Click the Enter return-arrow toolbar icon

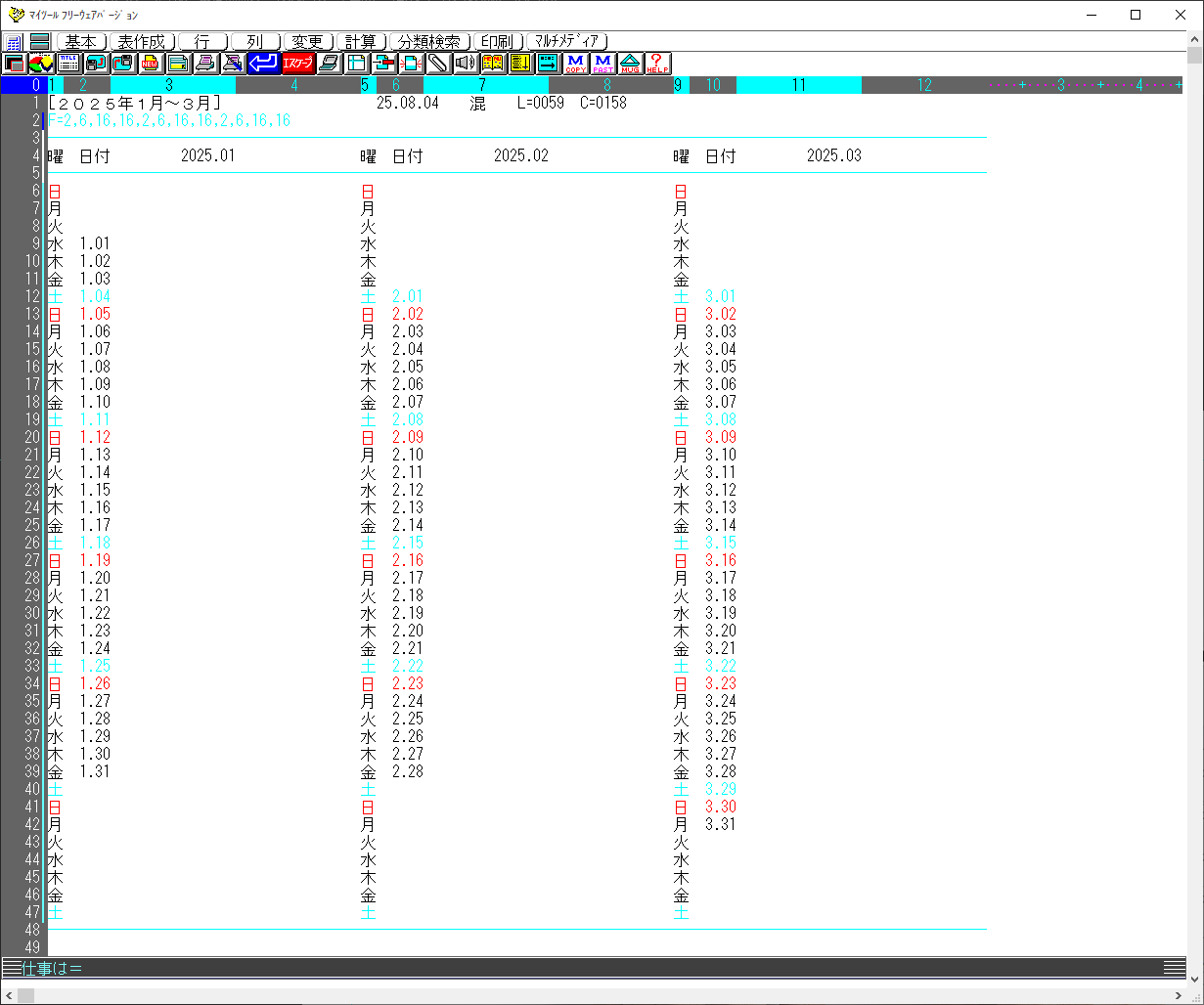pyautogui.click(x=262, y=64)
